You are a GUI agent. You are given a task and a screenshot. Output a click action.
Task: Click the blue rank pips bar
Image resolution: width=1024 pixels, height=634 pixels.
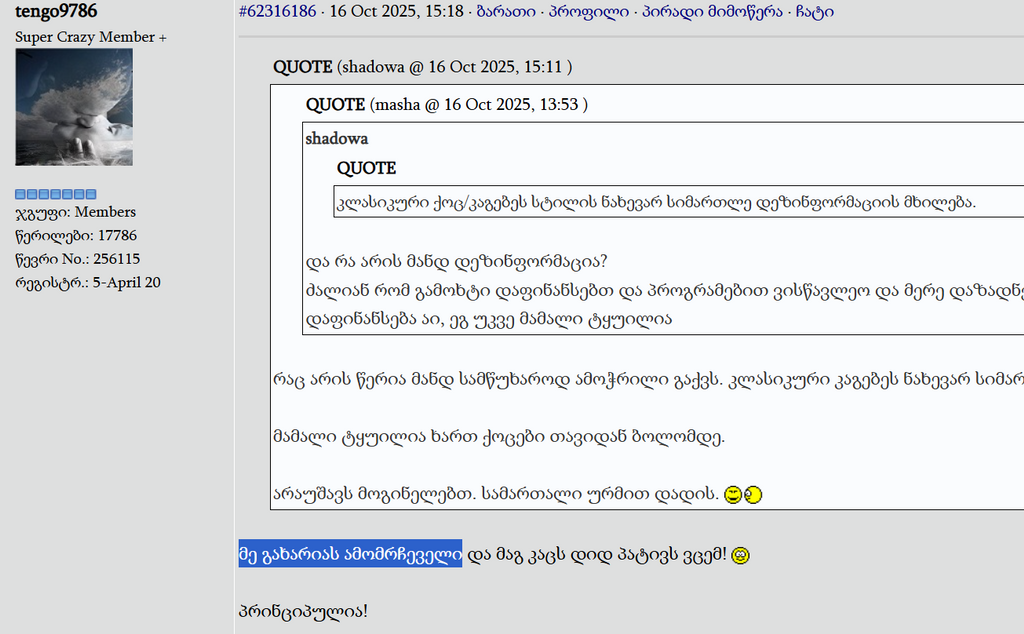[x=56, y=194]
